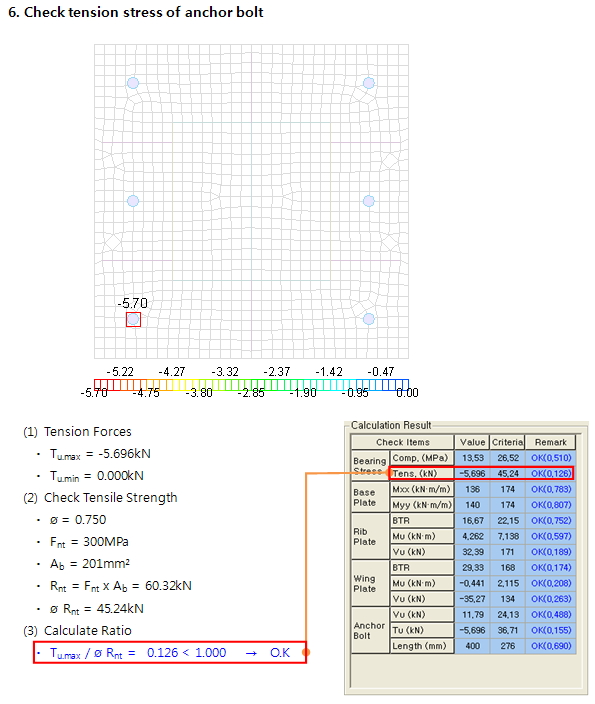Click the '-3.32' legend label
This screenshot has width=595, height=704.
click(225, 372)
